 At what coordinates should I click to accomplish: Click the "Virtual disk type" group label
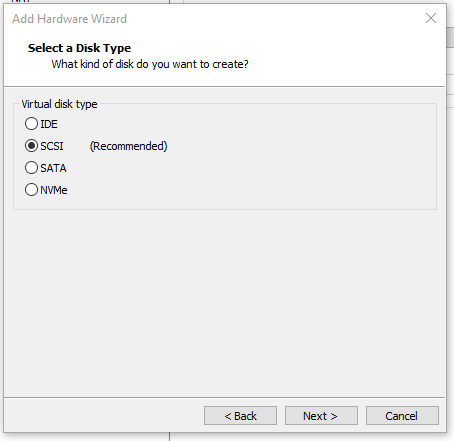click(59, 104)
